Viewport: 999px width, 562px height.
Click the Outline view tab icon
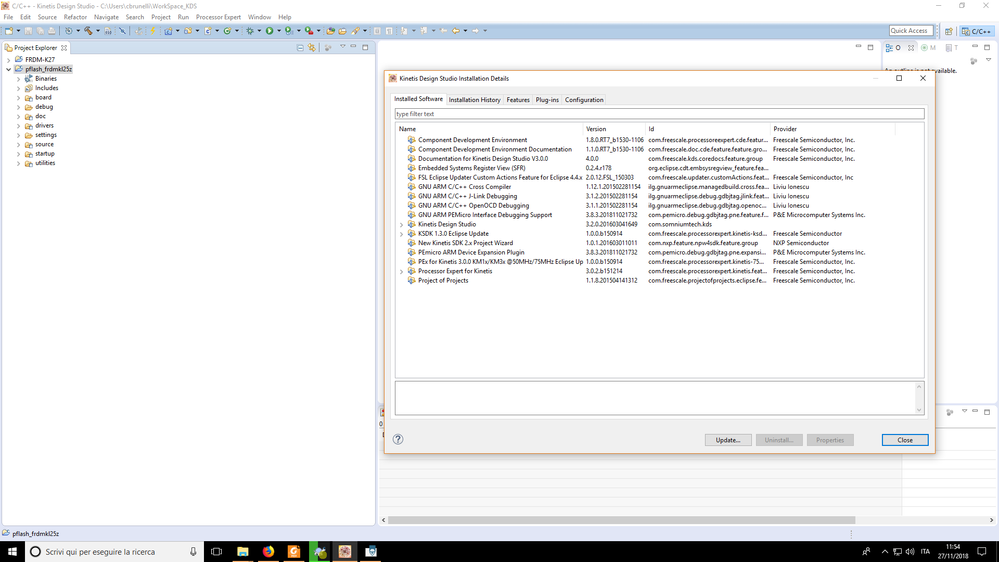889,48
